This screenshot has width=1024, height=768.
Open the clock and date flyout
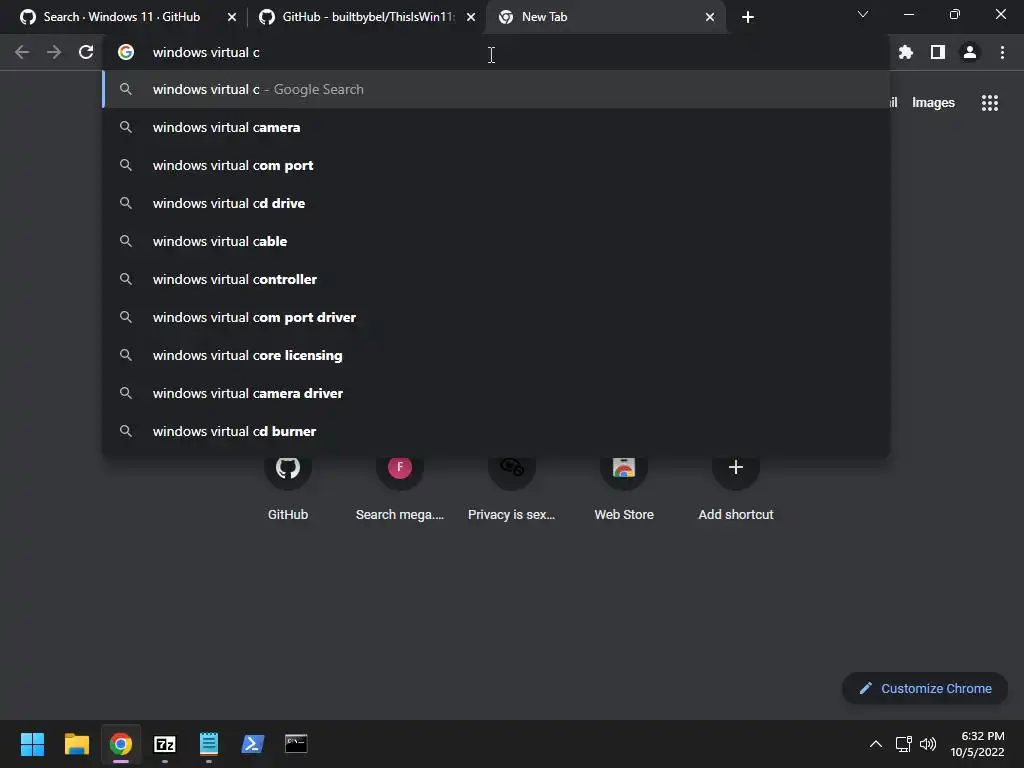point(978,744)
